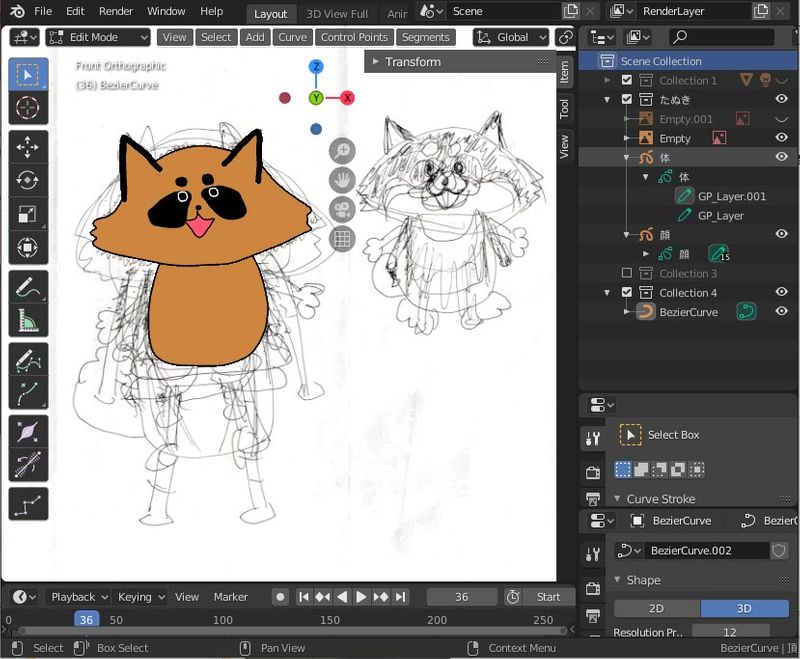Hide the 顔 object in the viewport
Viewport: 800px width, 659px height.
point(781,233)
